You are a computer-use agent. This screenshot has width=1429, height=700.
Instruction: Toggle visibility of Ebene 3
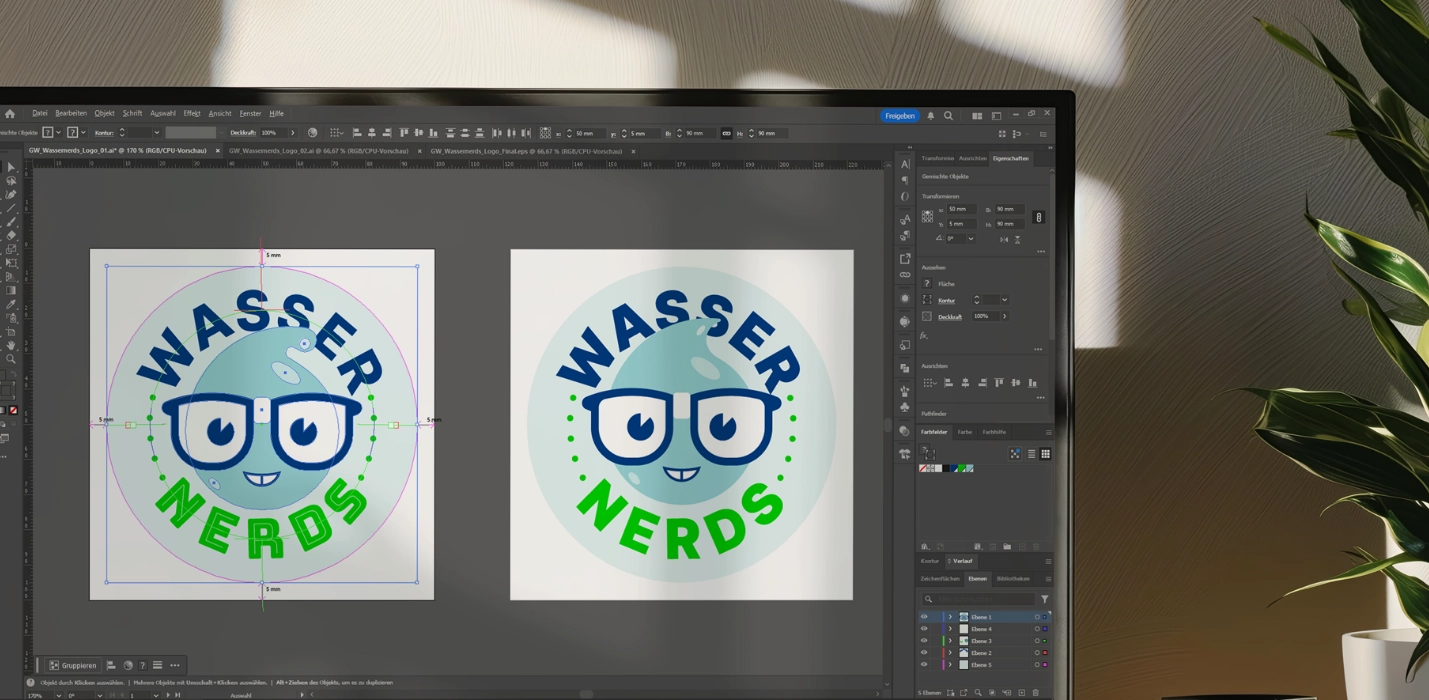click(924, 641)
